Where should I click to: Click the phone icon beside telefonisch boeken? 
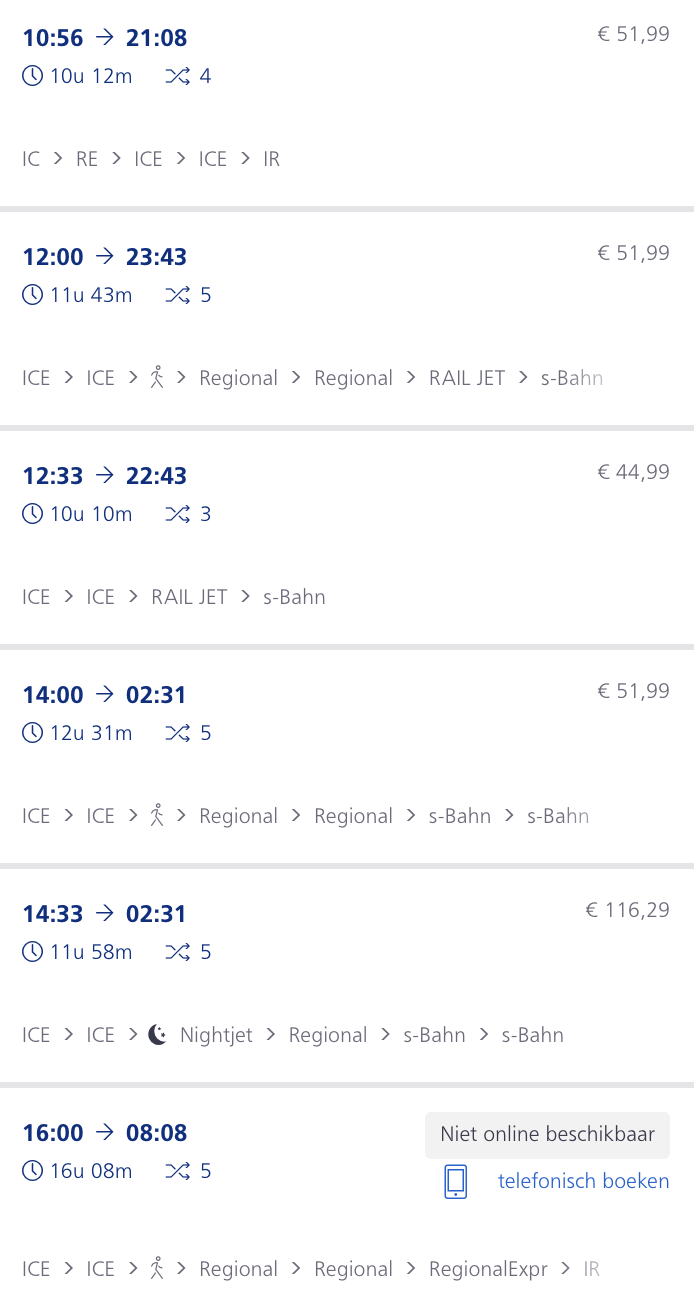click(455, 1181)
